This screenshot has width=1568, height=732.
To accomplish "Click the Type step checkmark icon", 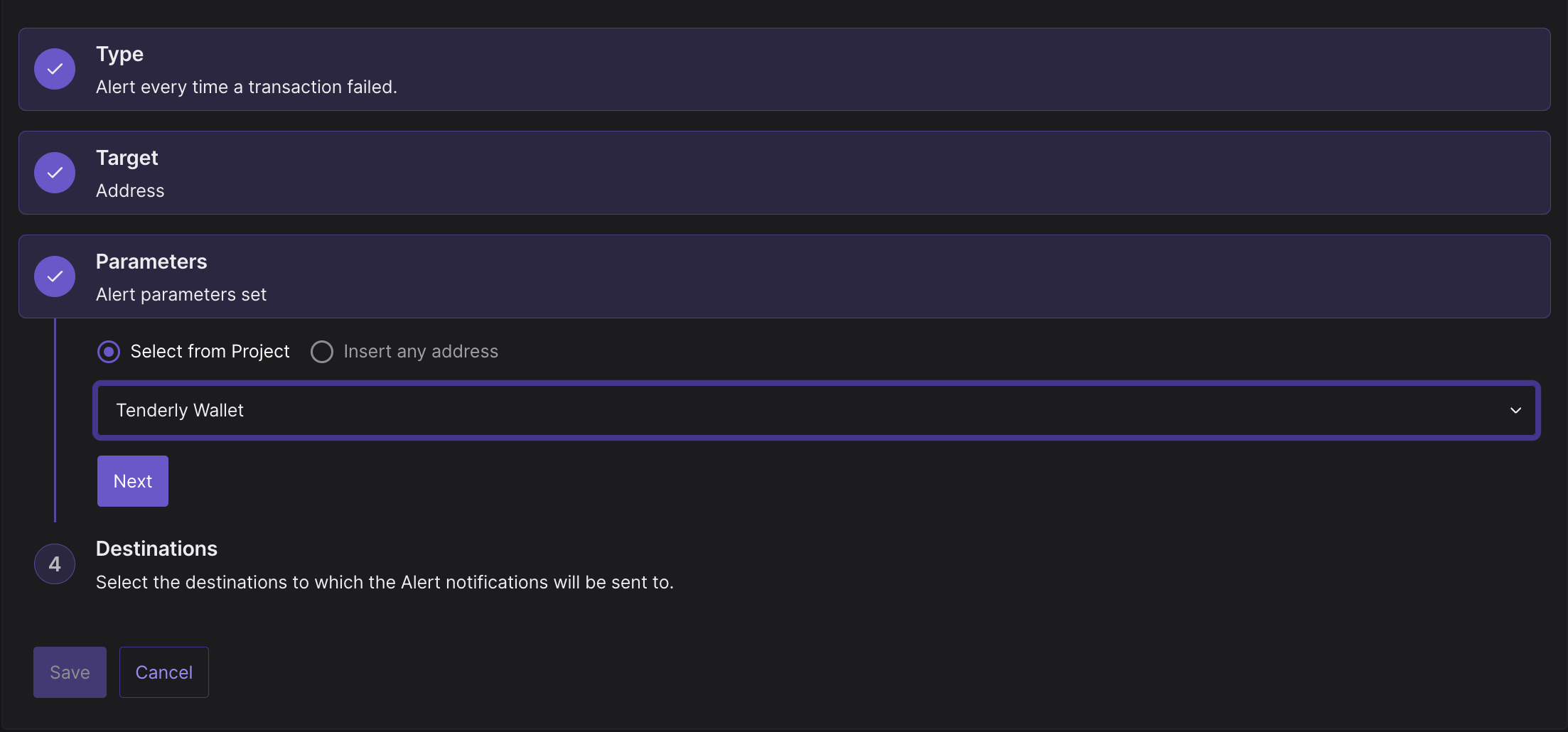I will [x=55, y=69].
